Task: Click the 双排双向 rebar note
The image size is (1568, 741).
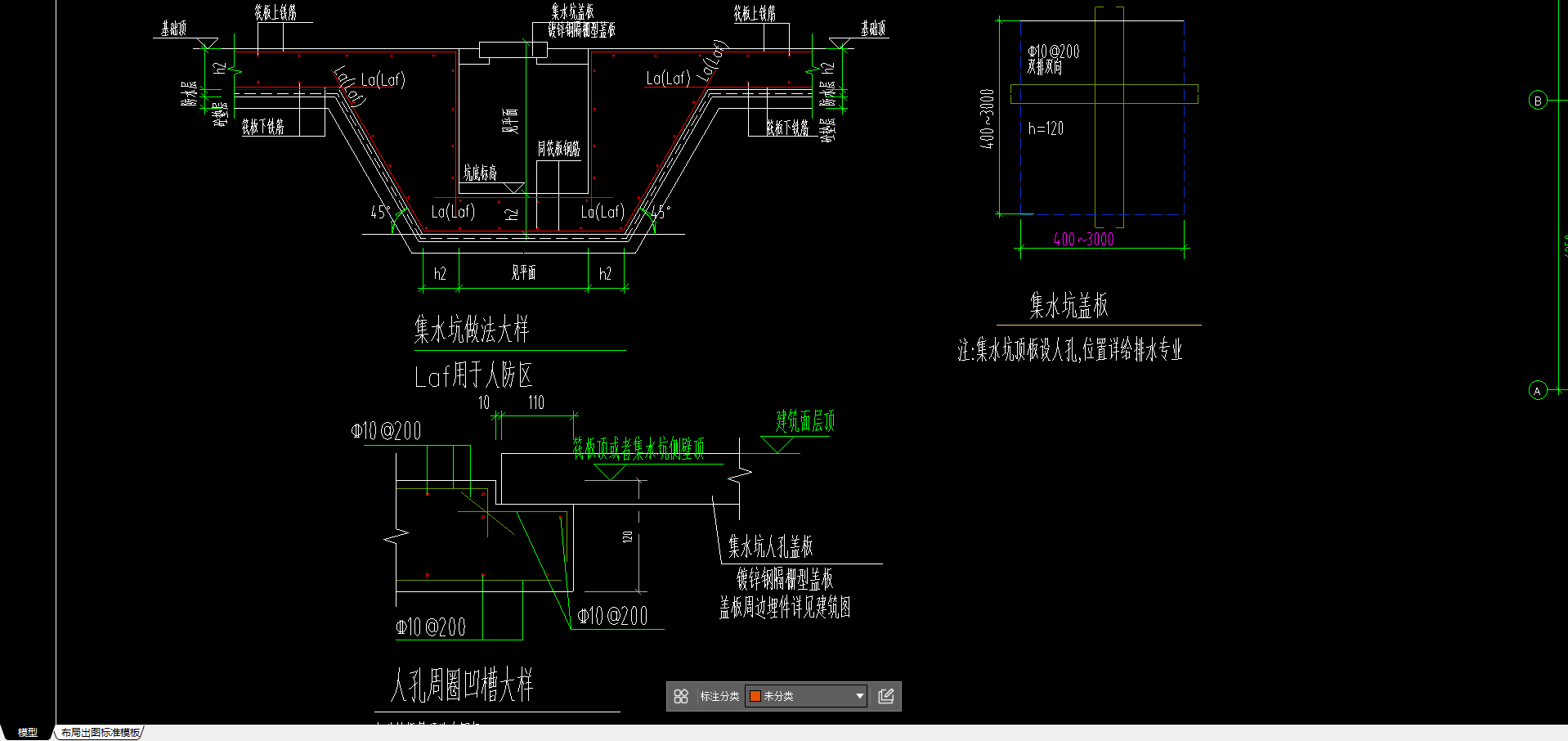Action: coord(1045,67)
